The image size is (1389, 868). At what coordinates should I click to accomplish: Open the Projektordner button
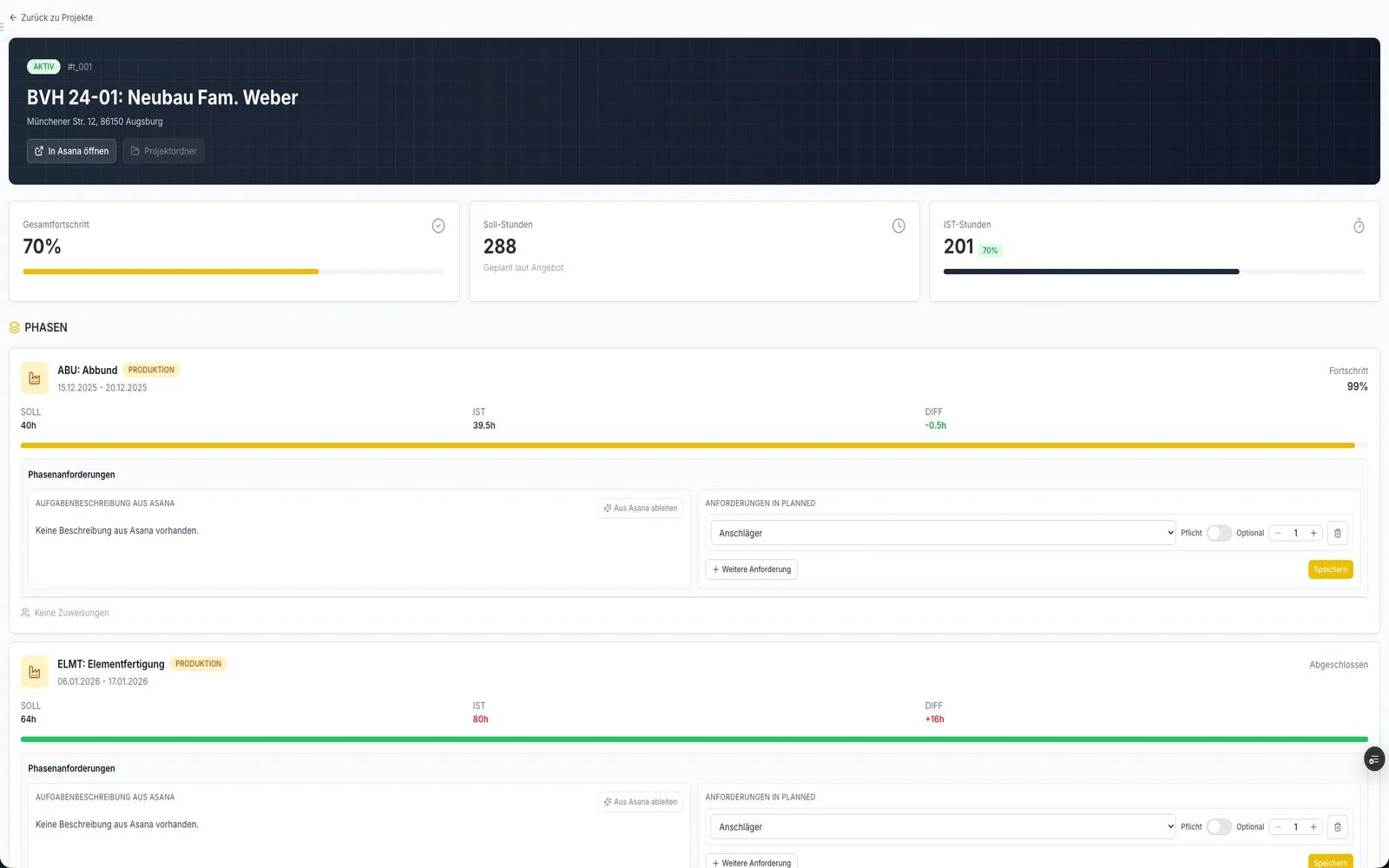163,151
